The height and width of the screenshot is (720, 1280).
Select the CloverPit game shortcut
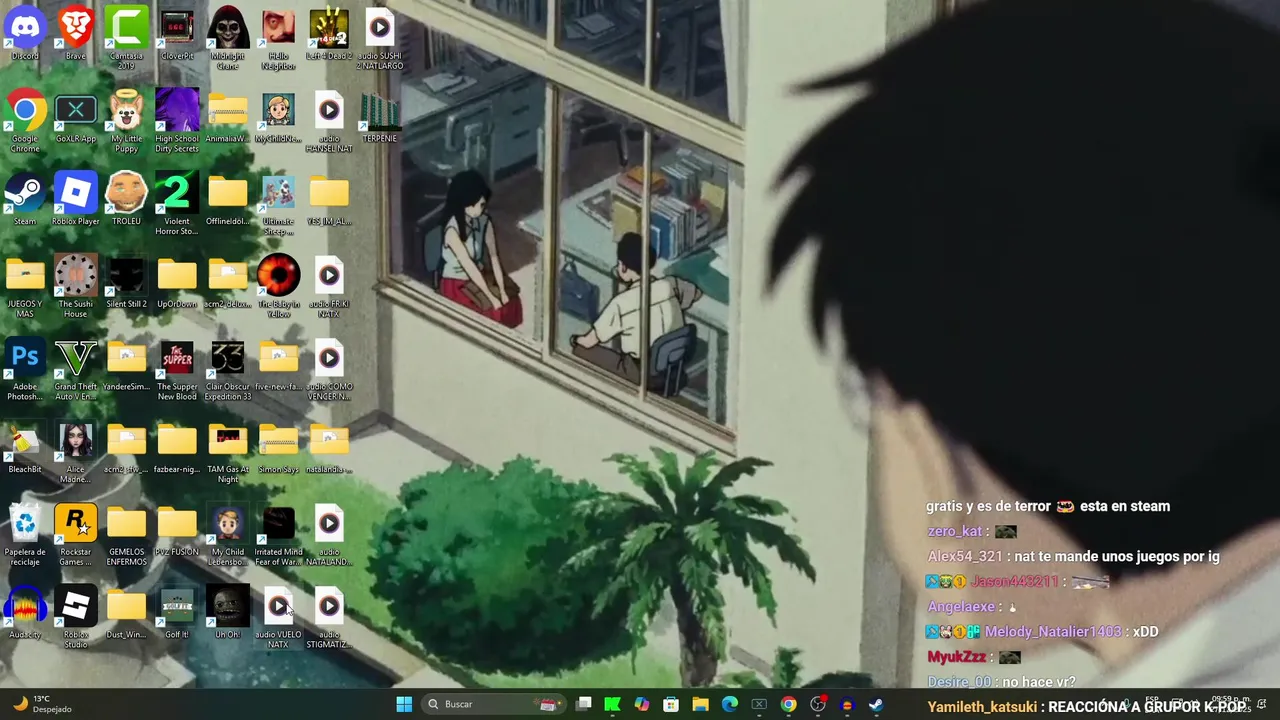pos(177,35)
